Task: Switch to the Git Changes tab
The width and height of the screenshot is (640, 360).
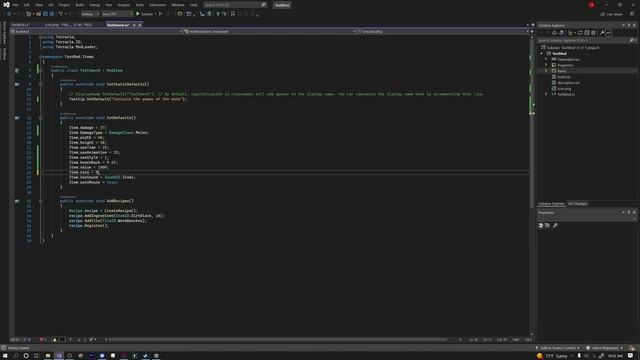Action: point(578,204)
